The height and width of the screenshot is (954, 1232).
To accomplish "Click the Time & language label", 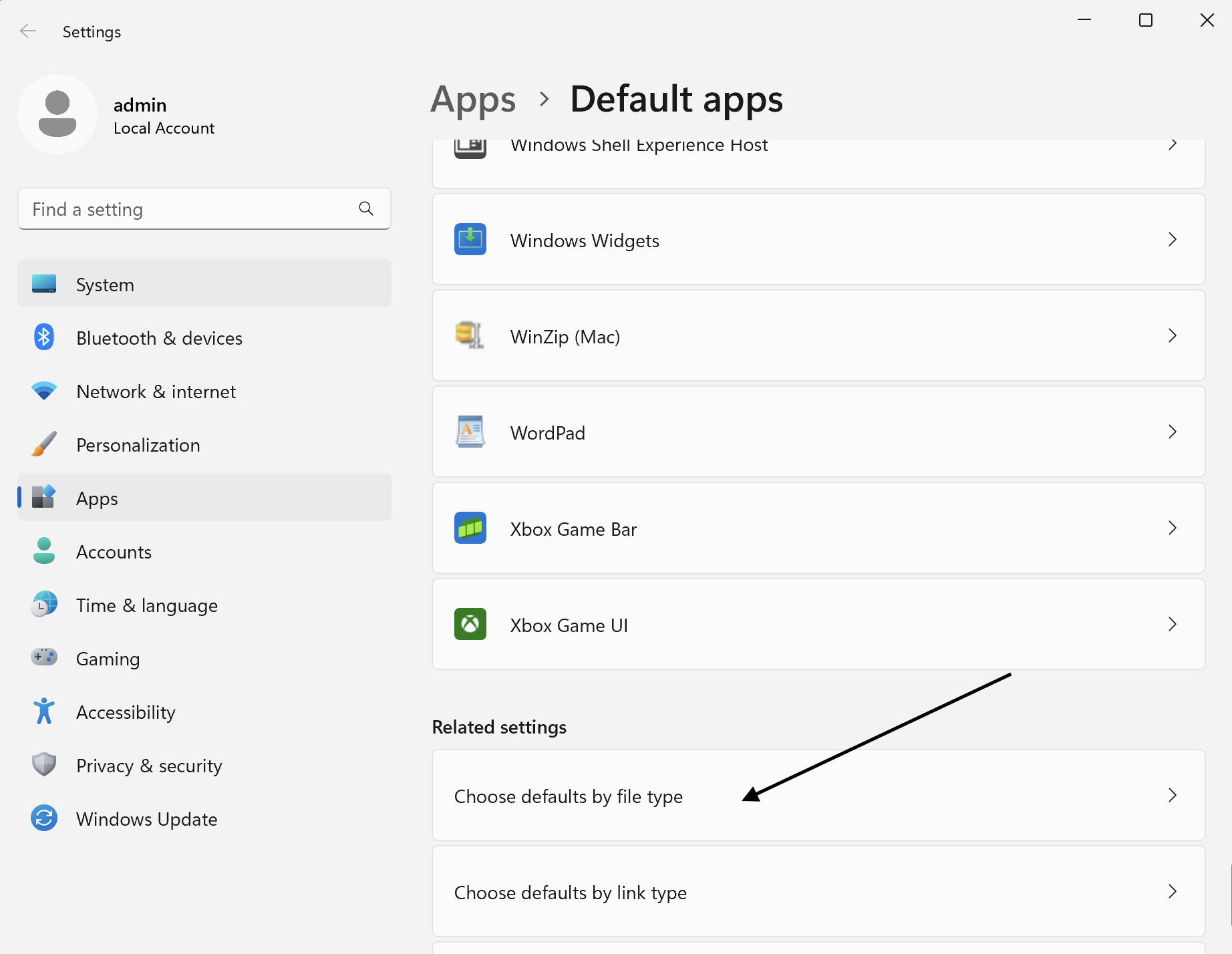I will (147, 605).
